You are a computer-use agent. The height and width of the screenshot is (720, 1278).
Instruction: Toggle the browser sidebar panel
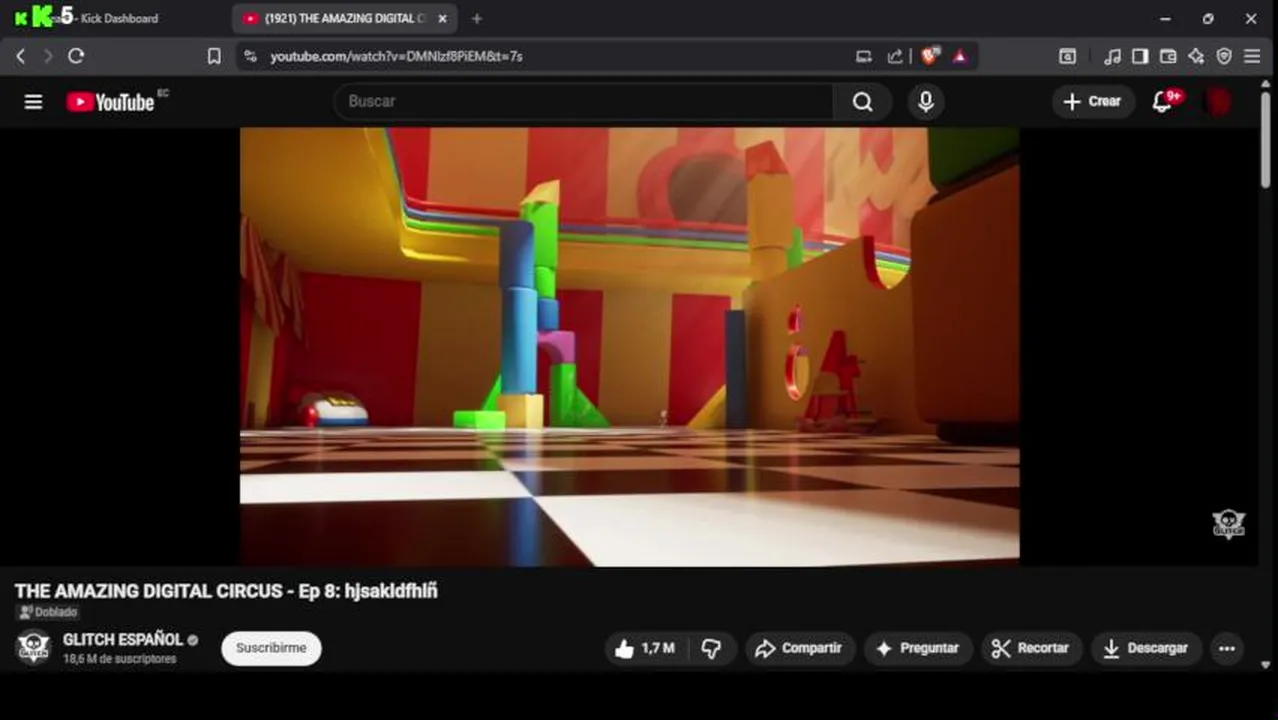(x=1140, y=56)
